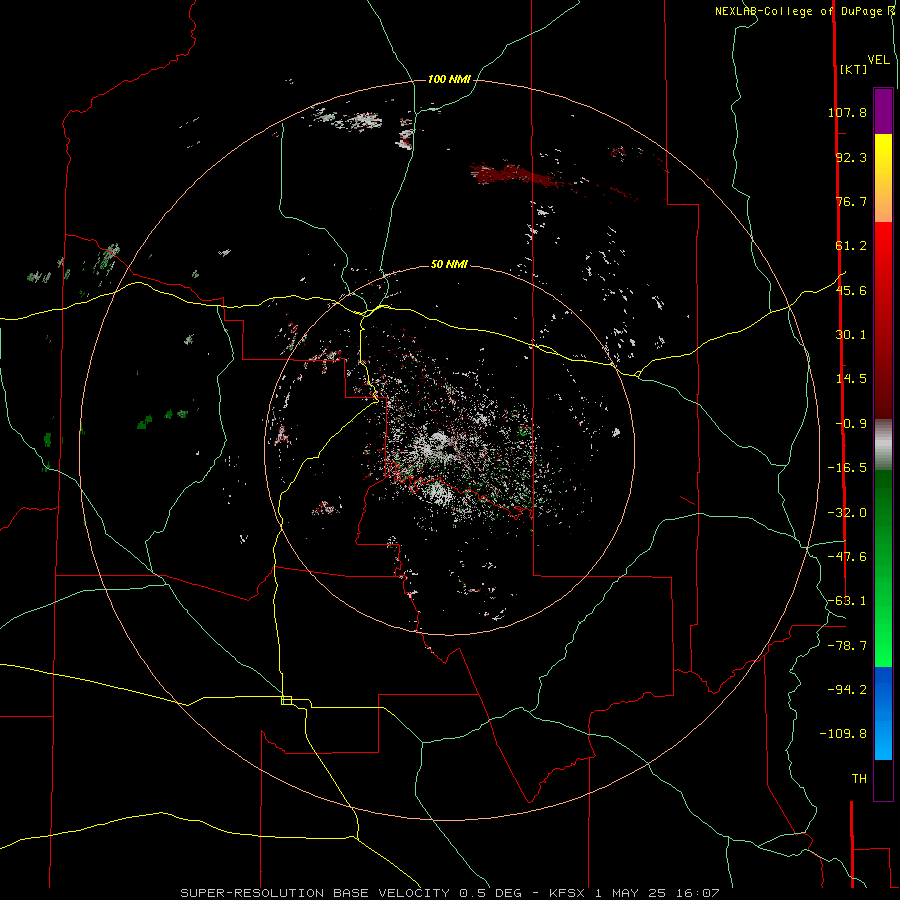Select the -94.2 legend value
The image size is (900, 900).
[x=847, y=690]
